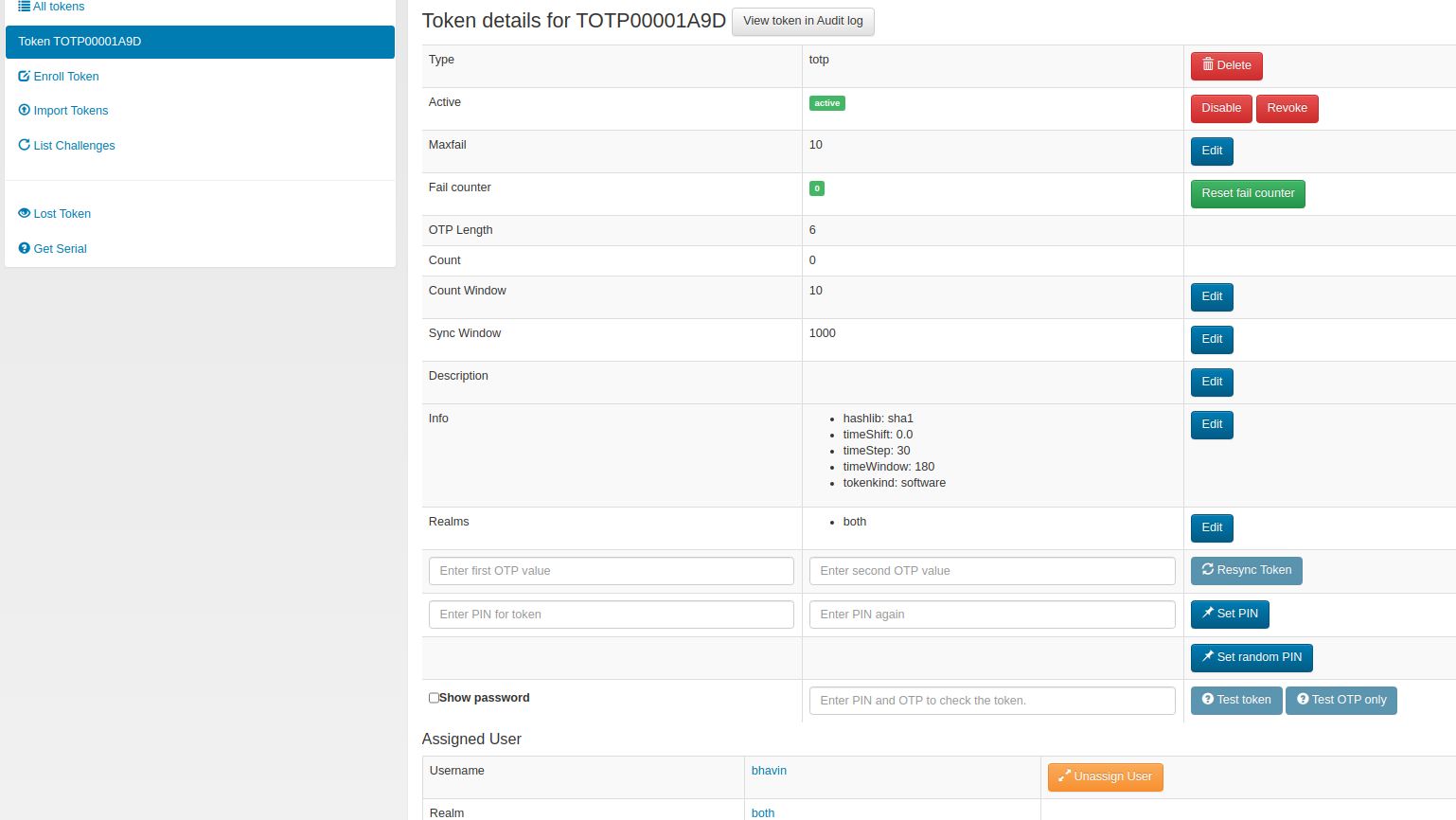Click the Lost Token eye icon
The image size is (1456, 820).
click(x=24, y=213)
